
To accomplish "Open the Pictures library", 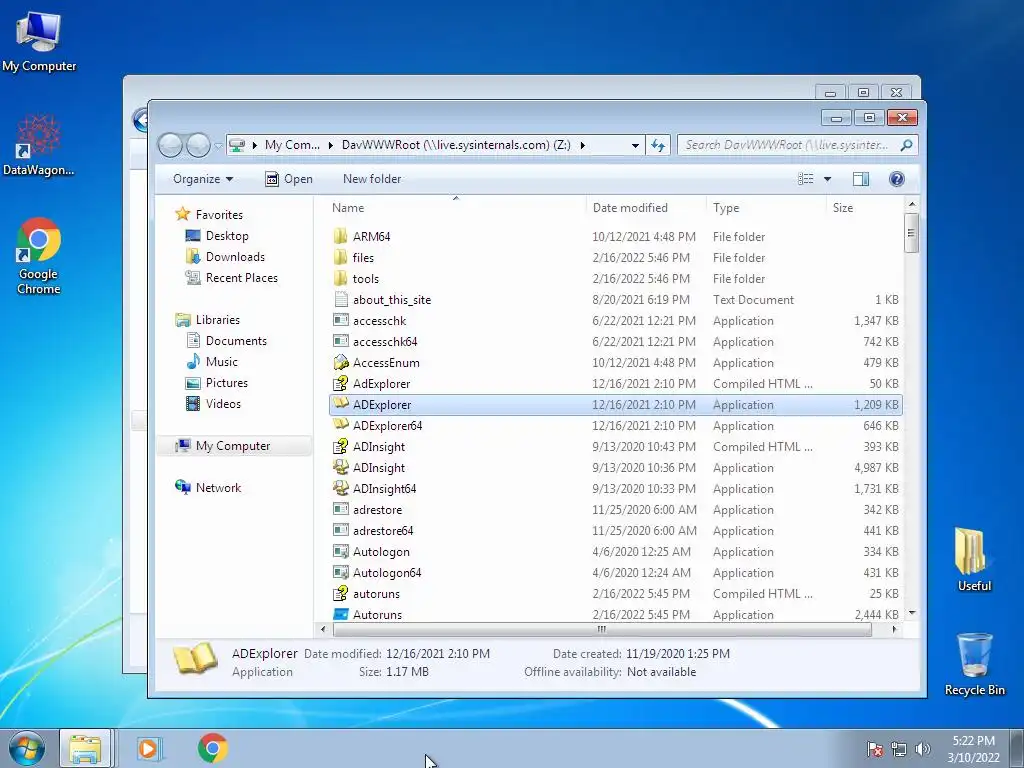I will point(227,383).
